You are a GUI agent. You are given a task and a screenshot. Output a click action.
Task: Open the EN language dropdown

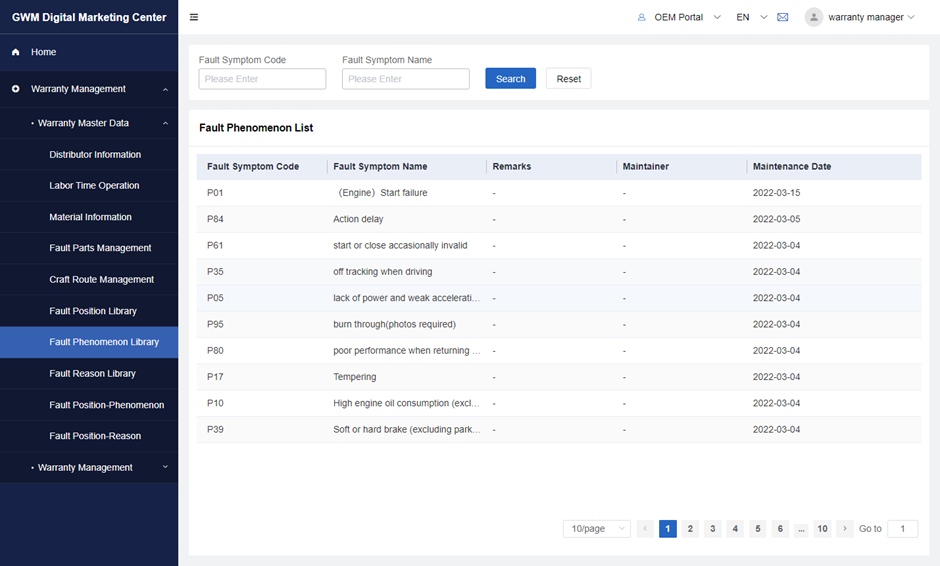[x=764, y=17]
